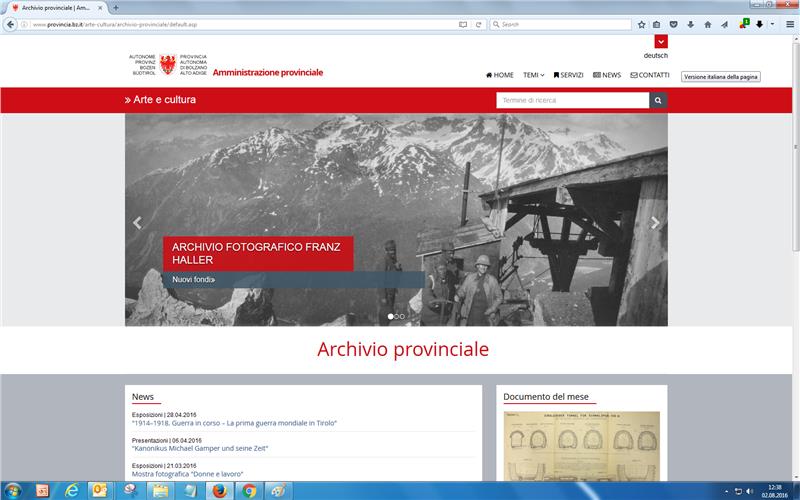Expand the TEMI navigation dropdown
The height and width of the screenshot is (500, 800).
533,75
